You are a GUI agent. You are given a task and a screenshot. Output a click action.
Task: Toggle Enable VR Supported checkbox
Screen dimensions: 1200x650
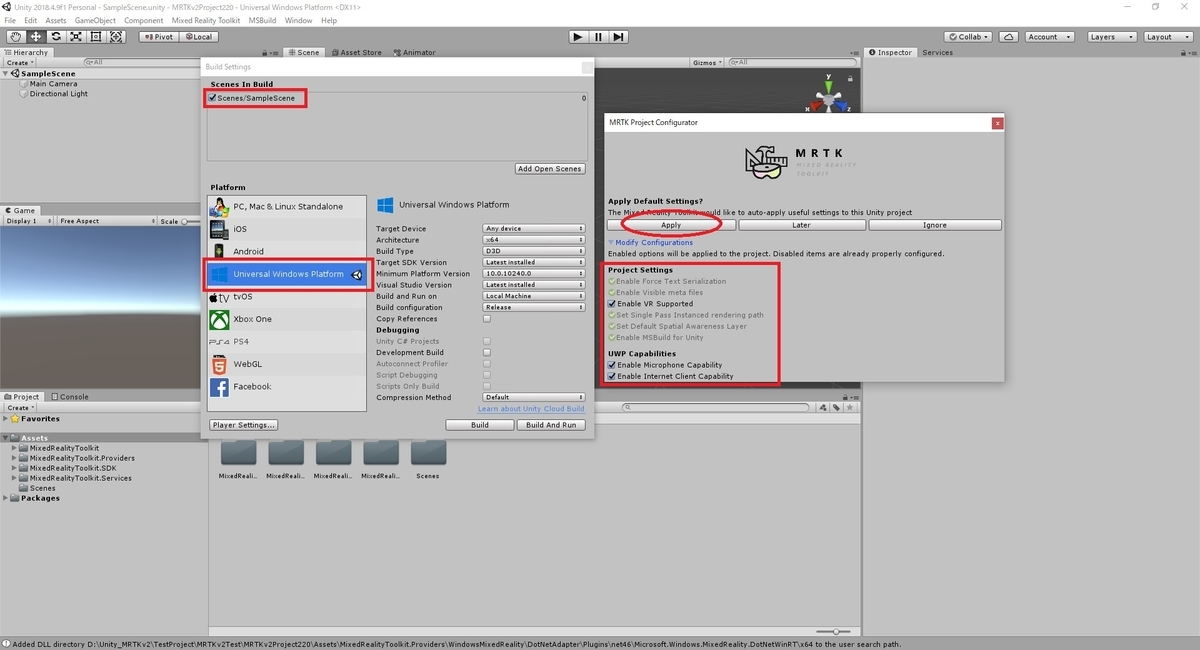tap(612, 304)
